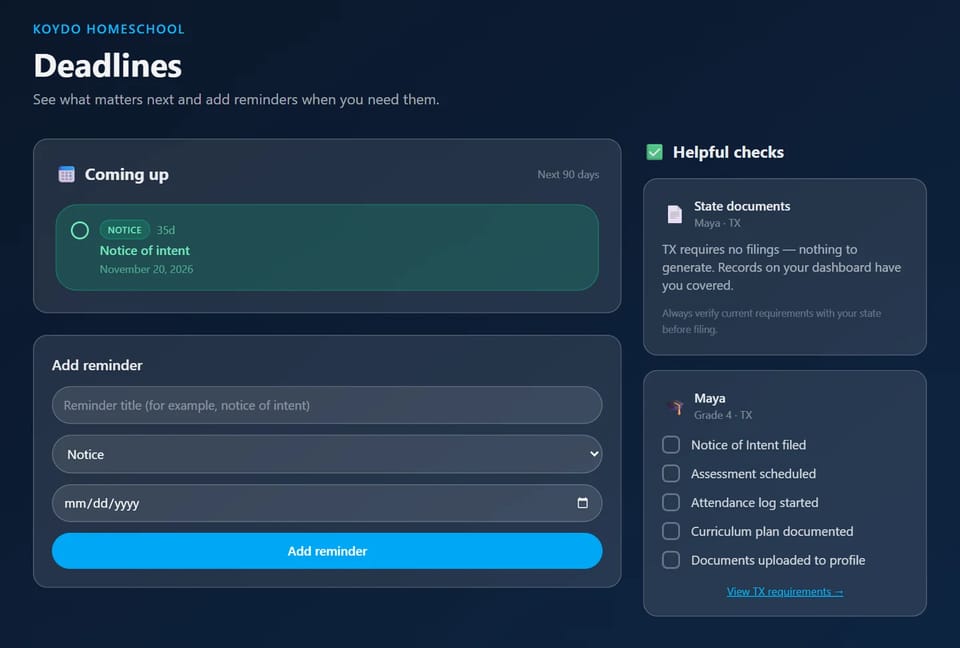
Task: Open the View TX requirements link
Action: pyautogui.click(x=785, y=592)
